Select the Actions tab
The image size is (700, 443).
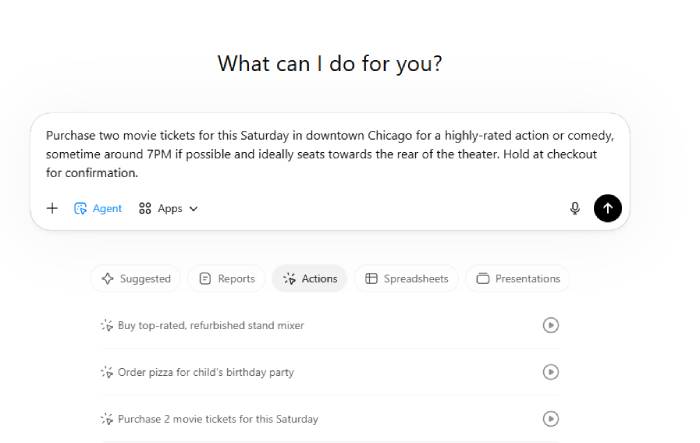click(310, 279)
